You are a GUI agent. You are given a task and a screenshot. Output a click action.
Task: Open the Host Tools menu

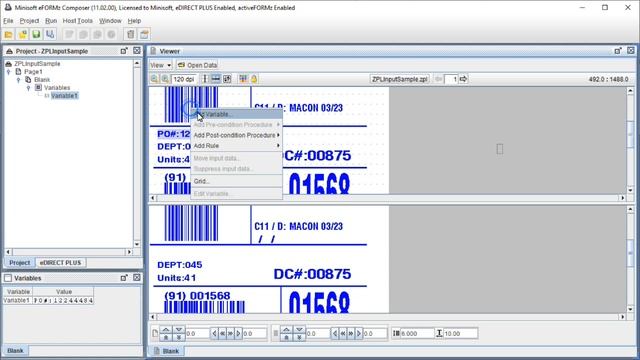(78, 21)
